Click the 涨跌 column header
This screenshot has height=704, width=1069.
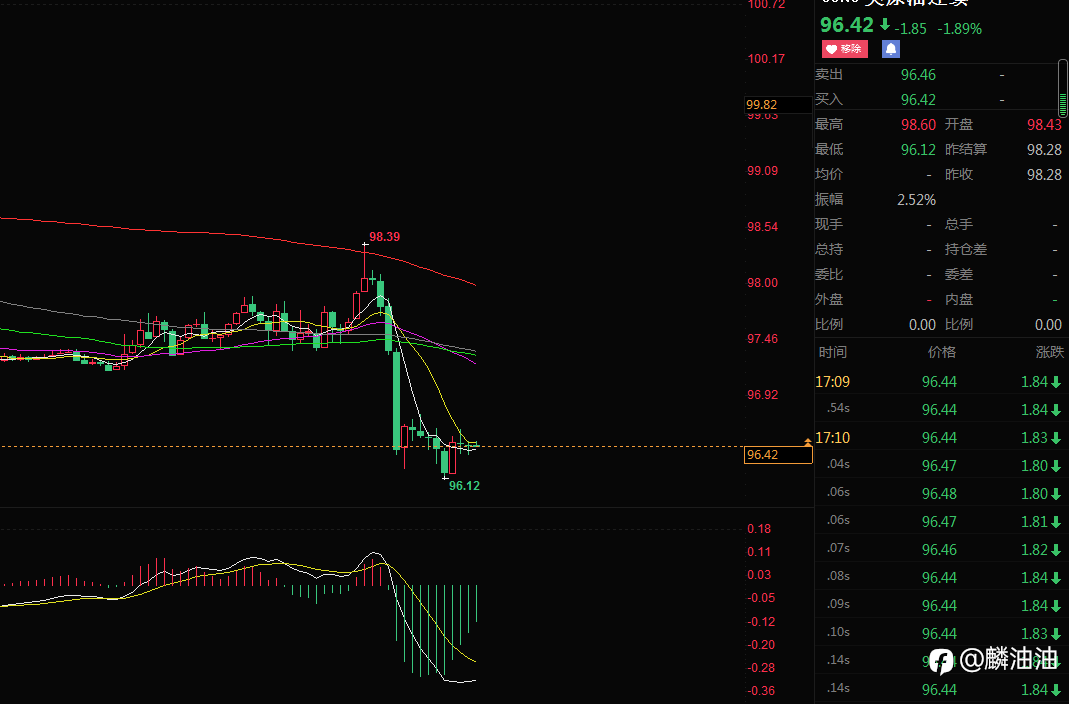click(x=1049, y=352)
